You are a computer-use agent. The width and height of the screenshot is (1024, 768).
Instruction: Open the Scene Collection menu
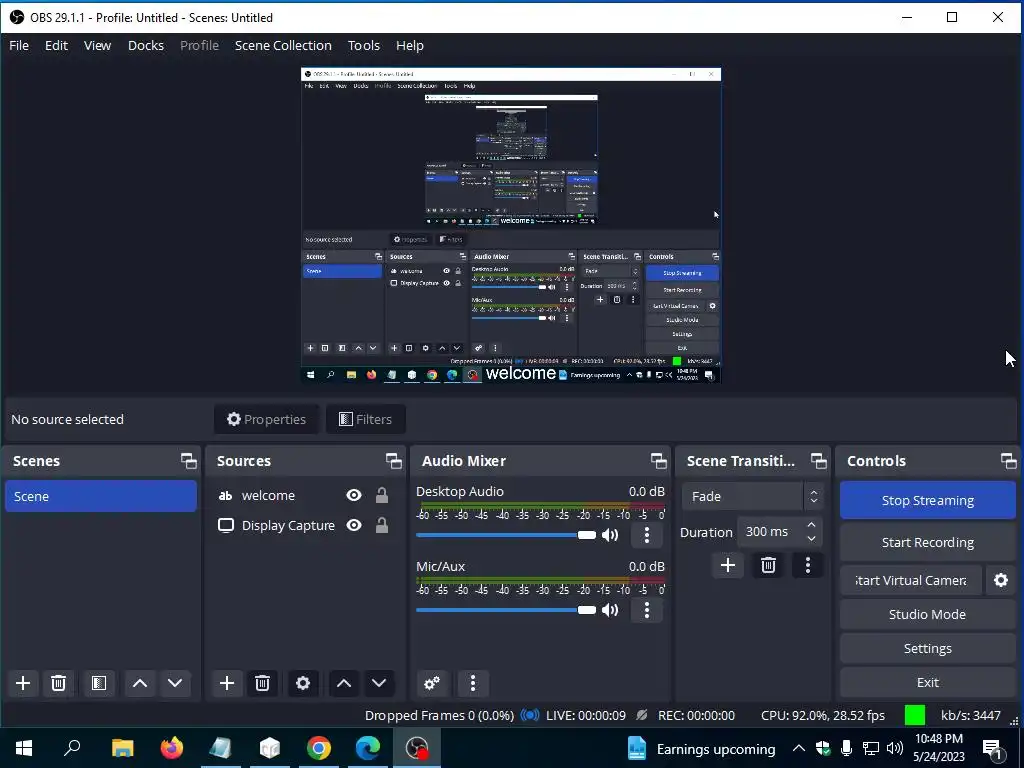283,46
